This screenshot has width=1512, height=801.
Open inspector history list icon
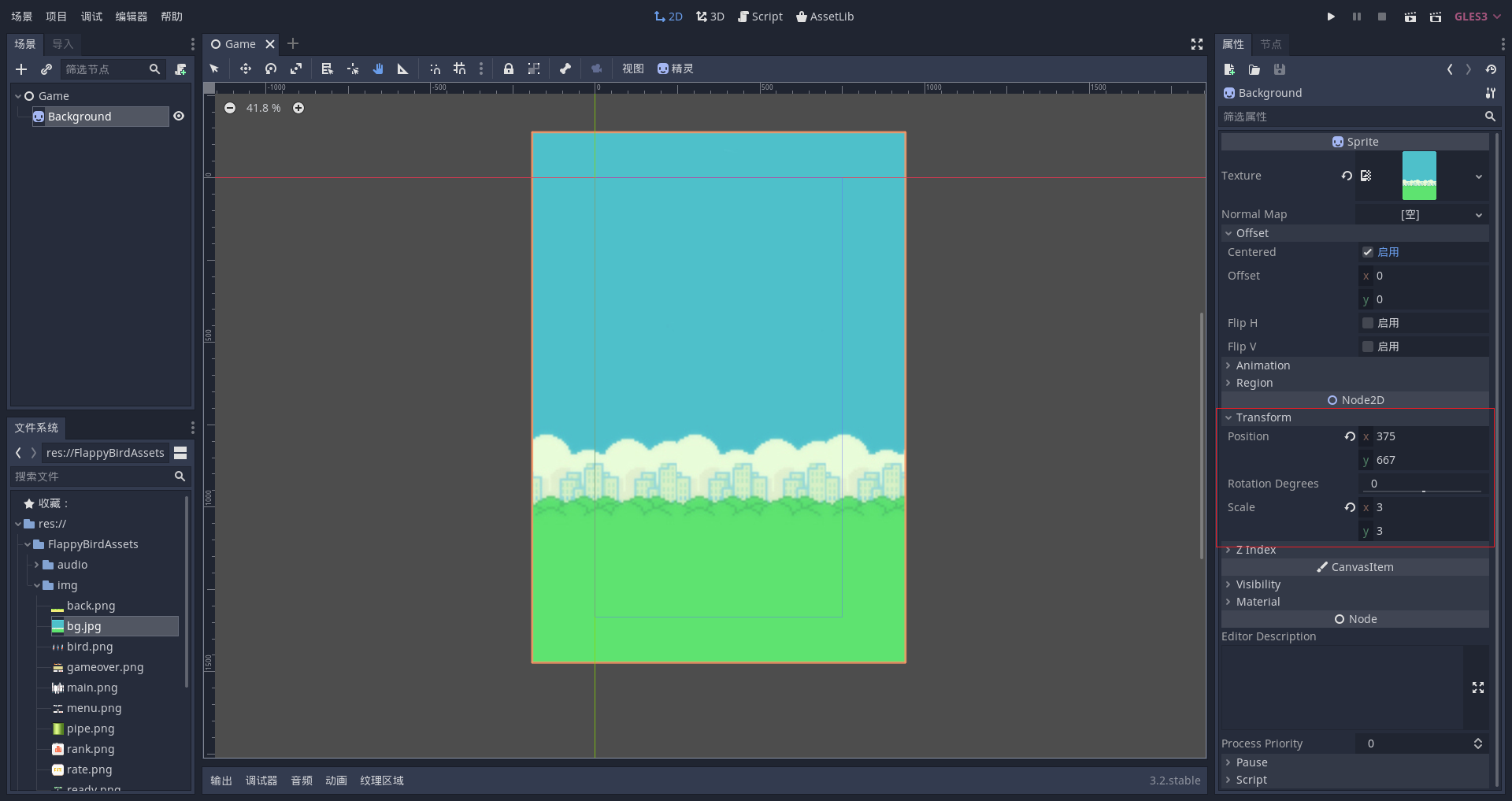coord(1491,69)
